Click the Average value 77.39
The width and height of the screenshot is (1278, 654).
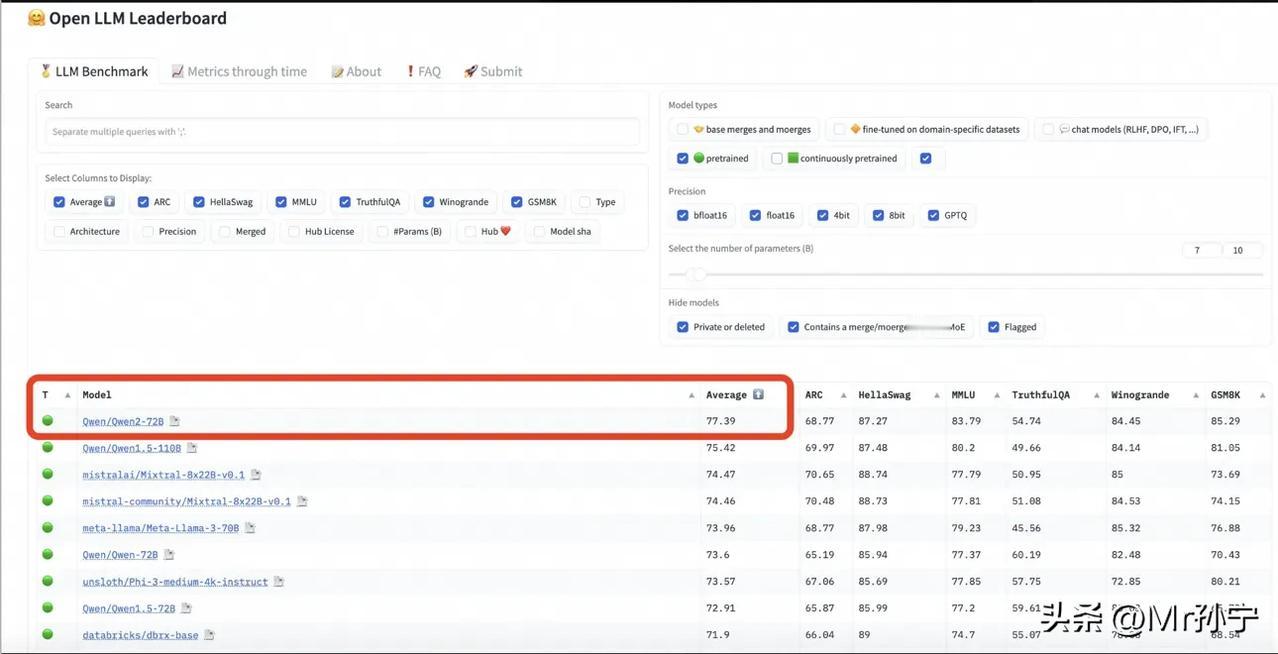click(721, 422)
